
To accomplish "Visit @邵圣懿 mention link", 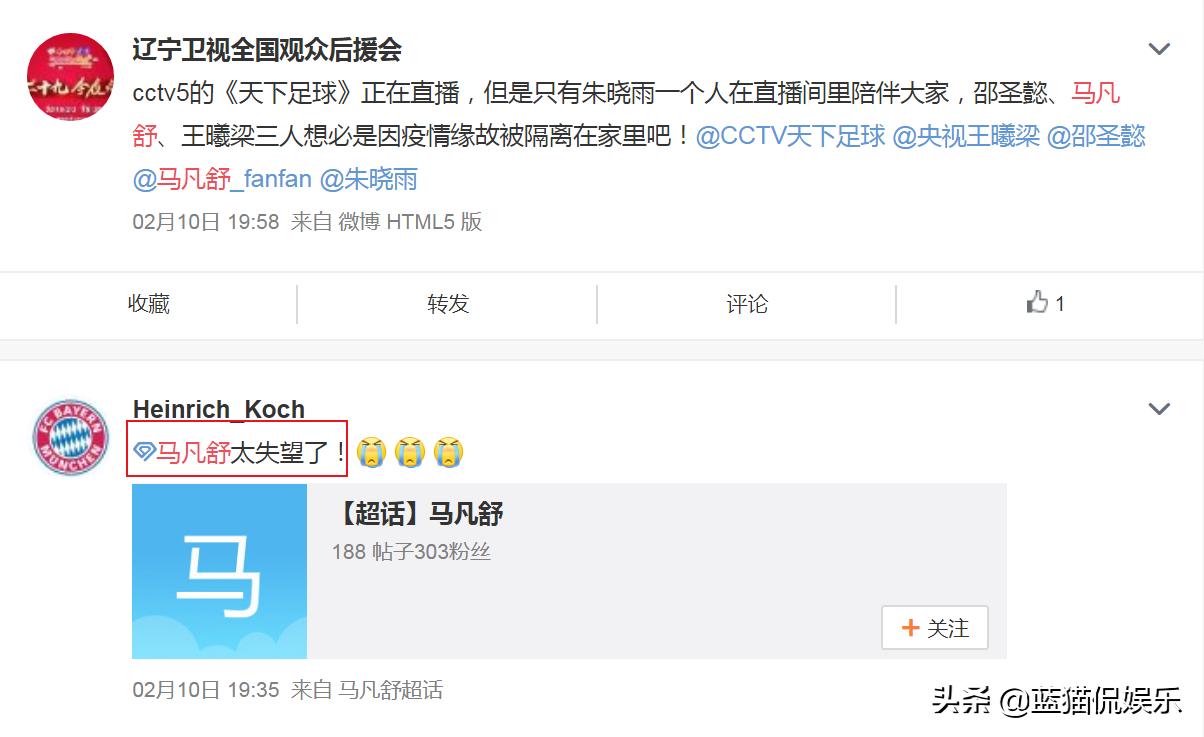I will pyautogui.click(x=1096, y=136).
